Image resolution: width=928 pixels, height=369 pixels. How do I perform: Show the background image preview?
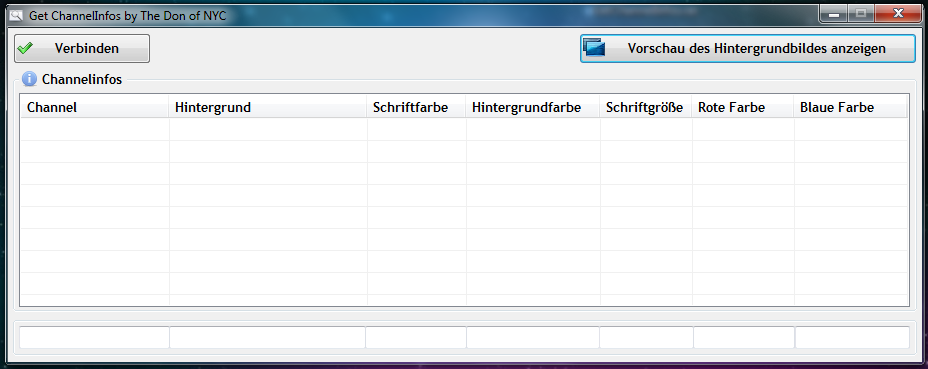[x=747, y=49]
